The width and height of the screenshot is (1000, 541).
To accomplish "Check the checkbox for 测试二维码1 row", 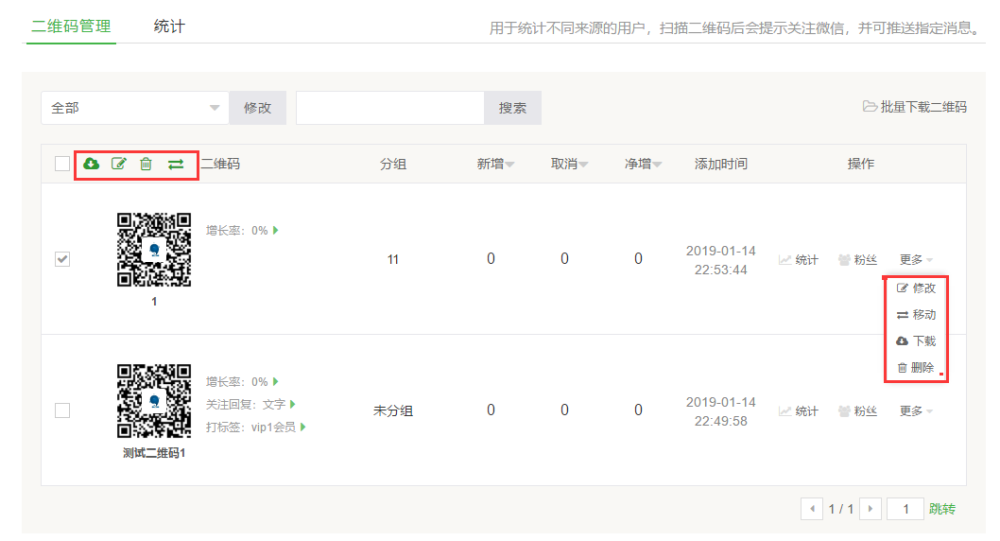I will [x=62, y=410].
